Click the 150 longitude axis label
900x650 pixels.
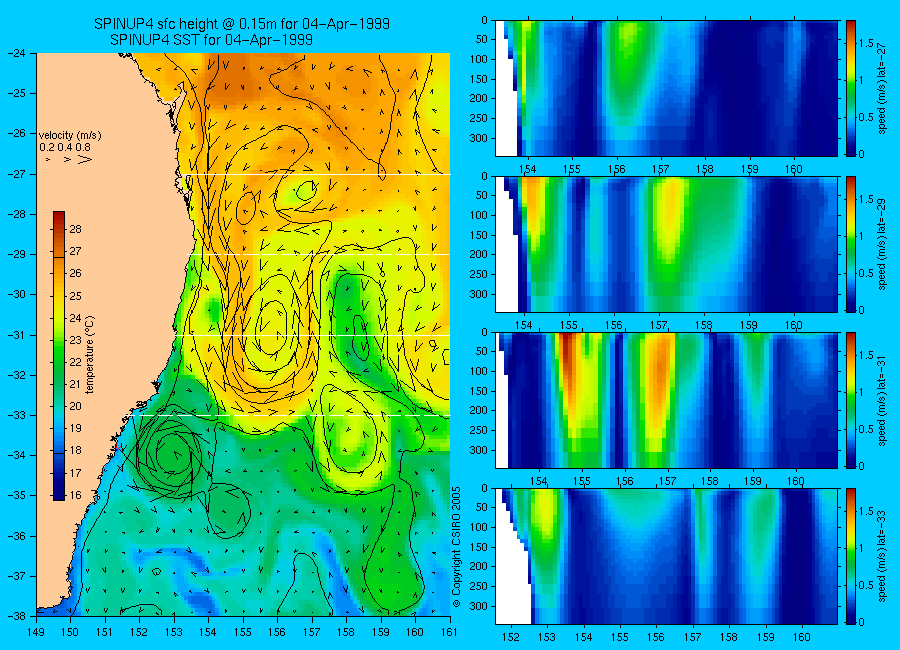tap(71, 632)
